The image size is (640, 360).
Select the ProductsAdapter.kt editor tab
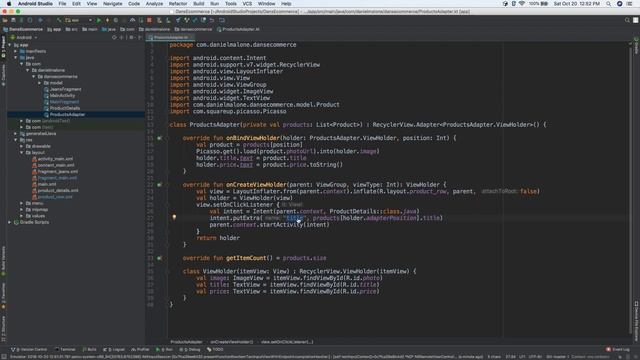[171, 37]
